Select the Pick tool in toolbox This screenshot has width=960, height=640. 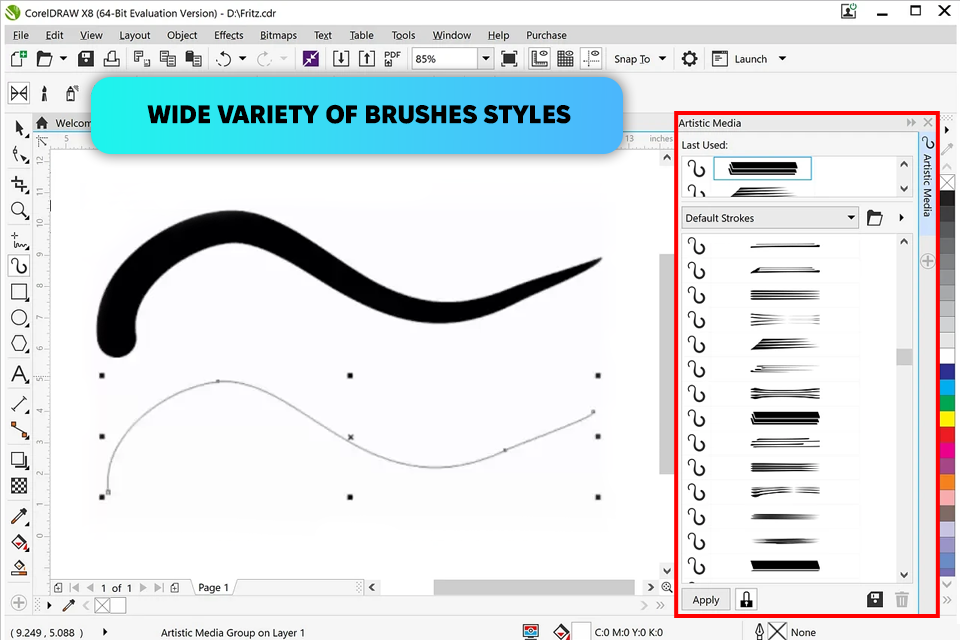tap(20, 127)
